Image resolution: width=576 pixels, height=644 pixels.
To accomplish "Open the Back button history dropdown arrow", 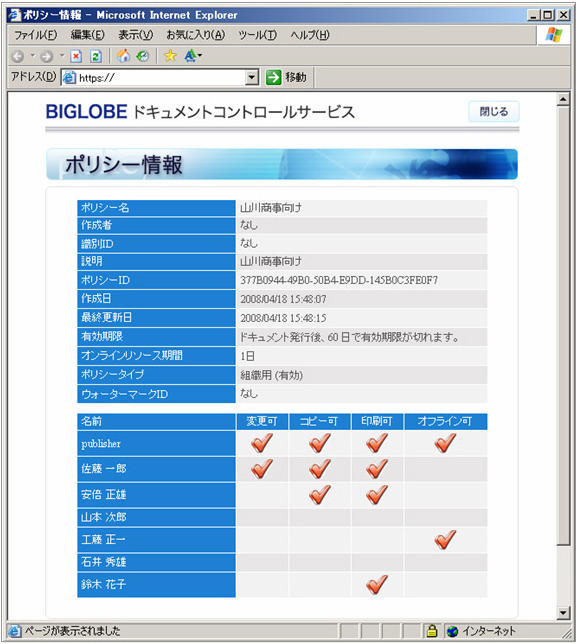I will click(32, 55).
